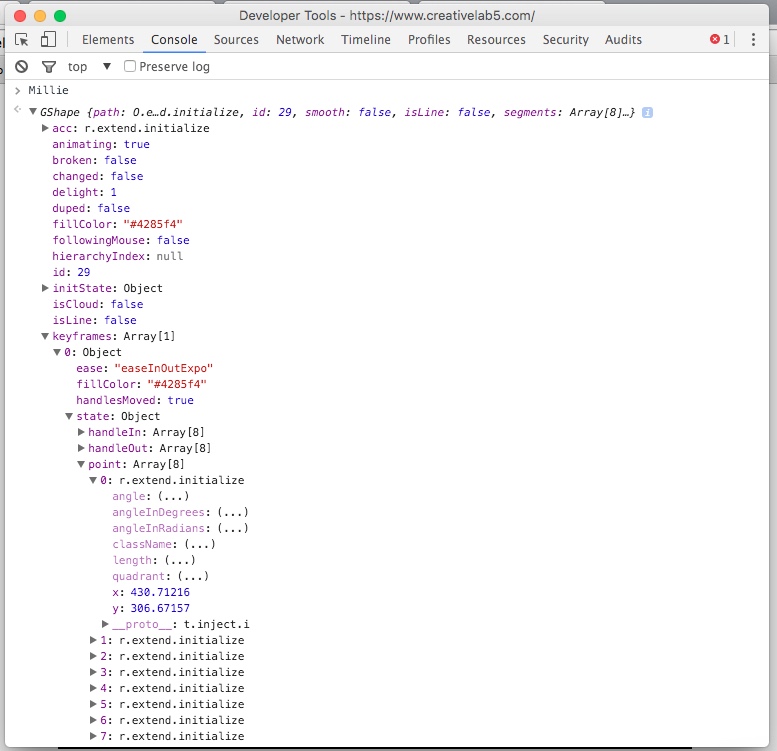Expand point 4: r.extend.initialize
Image resolution: width=777 pixels, height=751 pixels.
(x=93, y=688)
